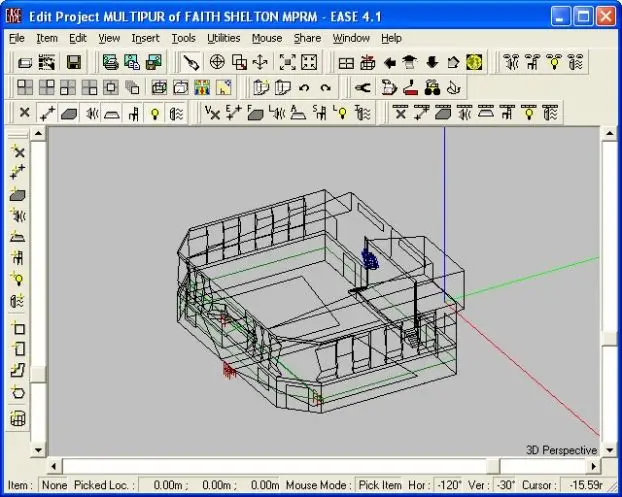Click the undo curved arrow icon

click(x=304, y=88)
